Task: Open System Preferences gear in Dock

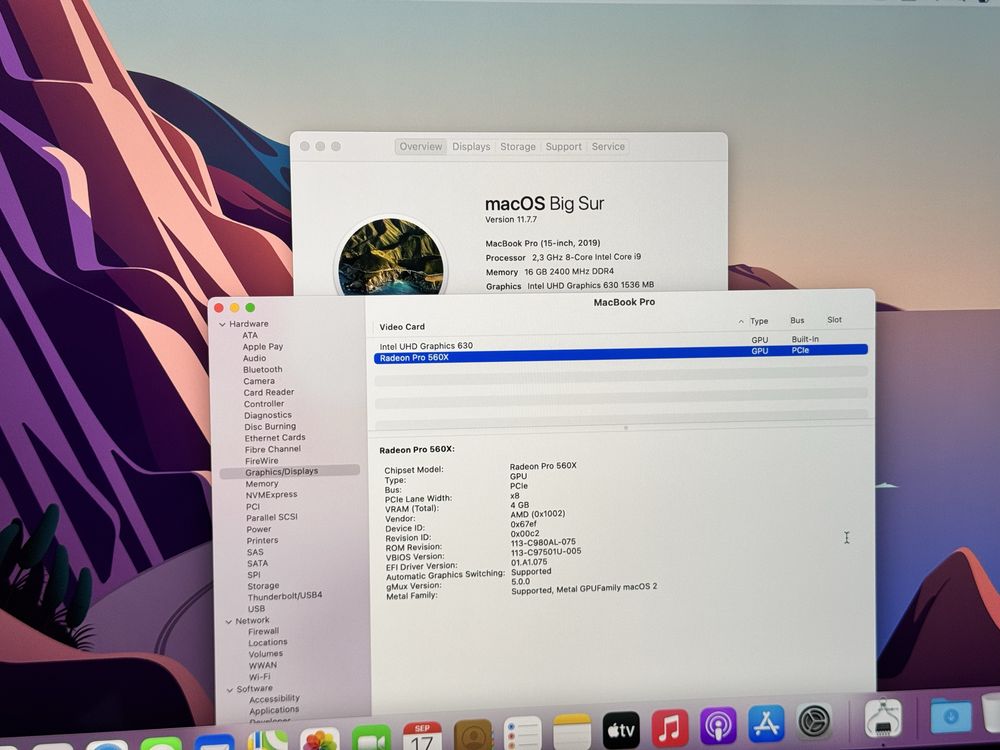Action: 814,721
